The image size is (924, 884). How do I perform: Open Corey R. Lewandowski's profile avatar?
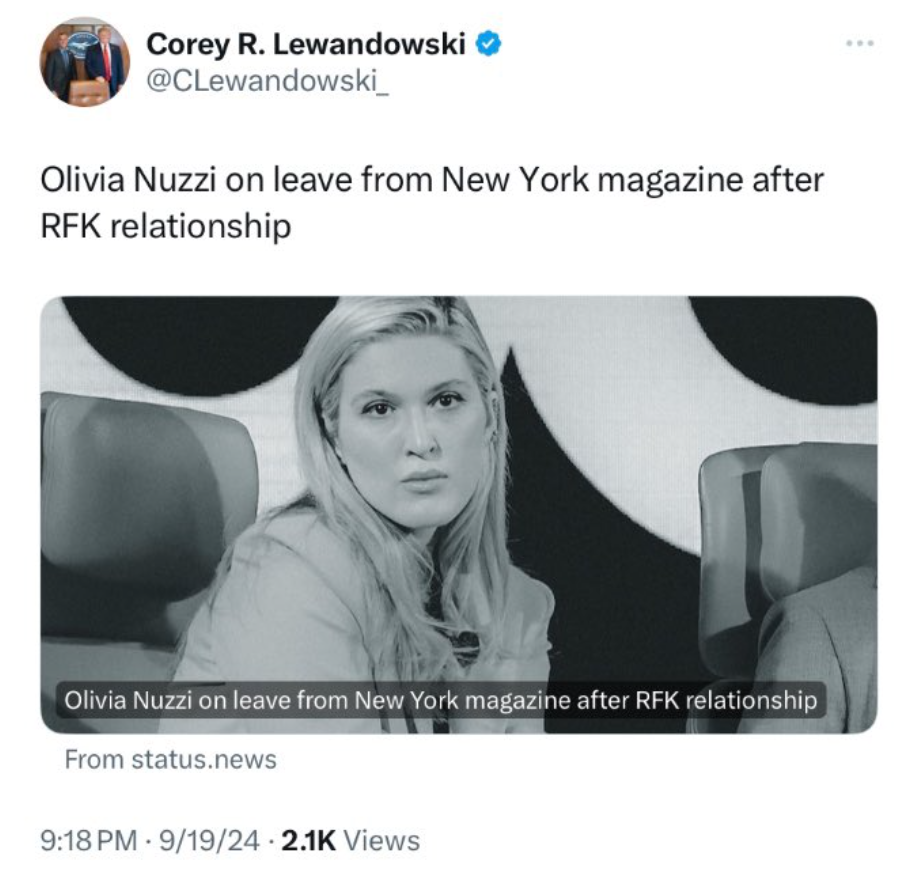coord(85,62)
